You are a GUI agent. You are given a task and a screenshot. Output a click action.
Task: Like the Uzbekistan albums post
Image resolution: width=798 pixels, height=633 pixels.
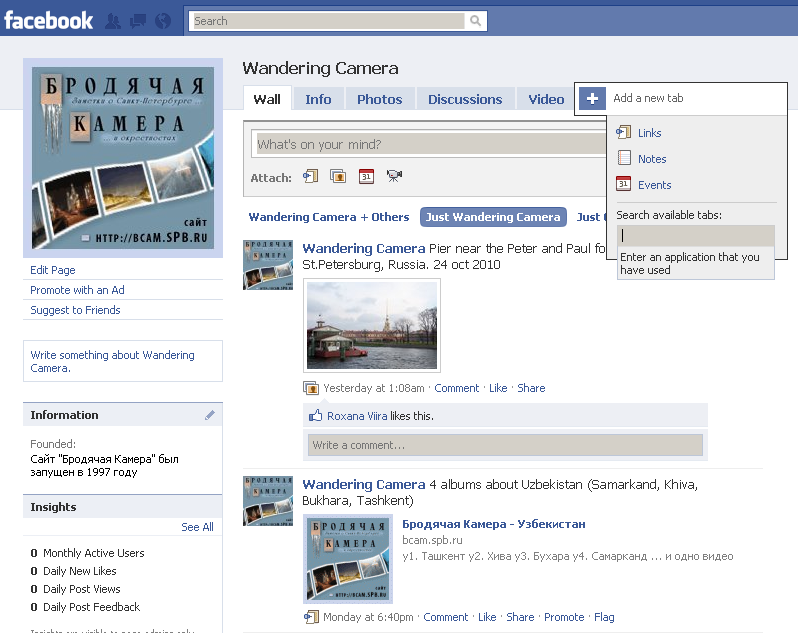pyautogui.click(x=487, y=617)
